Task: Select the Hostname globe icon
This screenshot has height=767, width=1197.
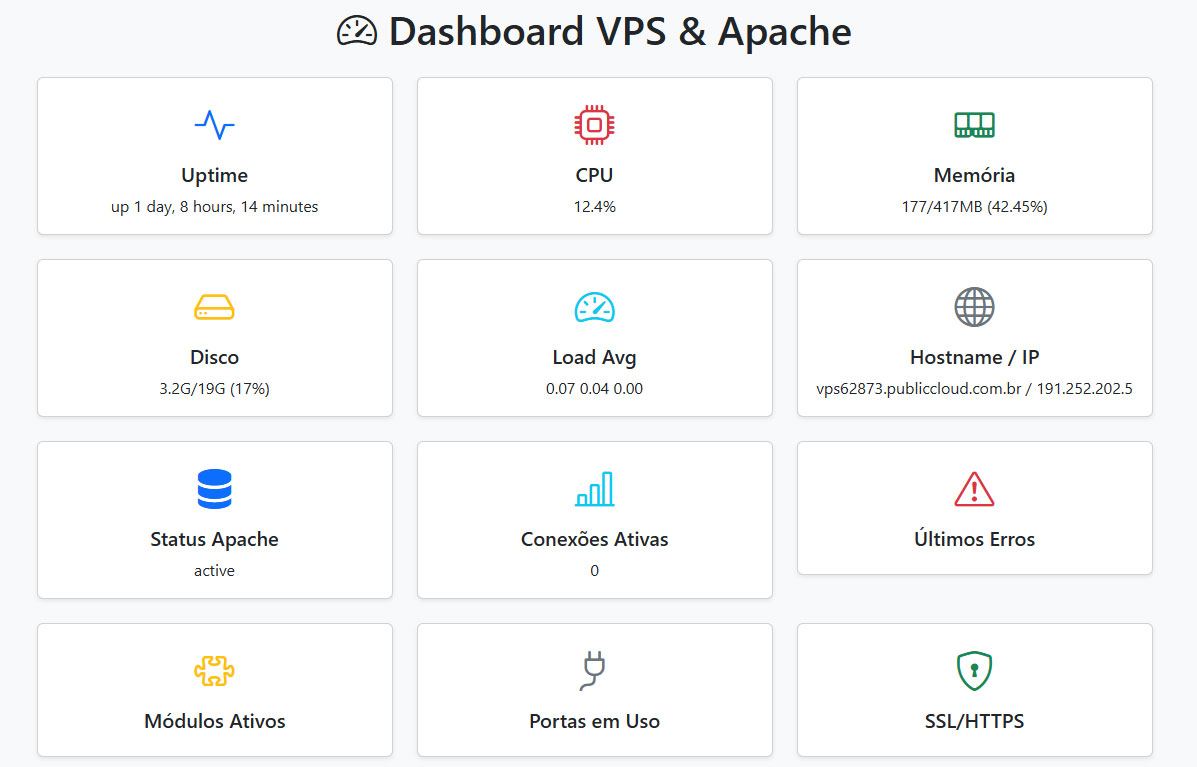Action: pyautogui.click(x=974, y=306)
